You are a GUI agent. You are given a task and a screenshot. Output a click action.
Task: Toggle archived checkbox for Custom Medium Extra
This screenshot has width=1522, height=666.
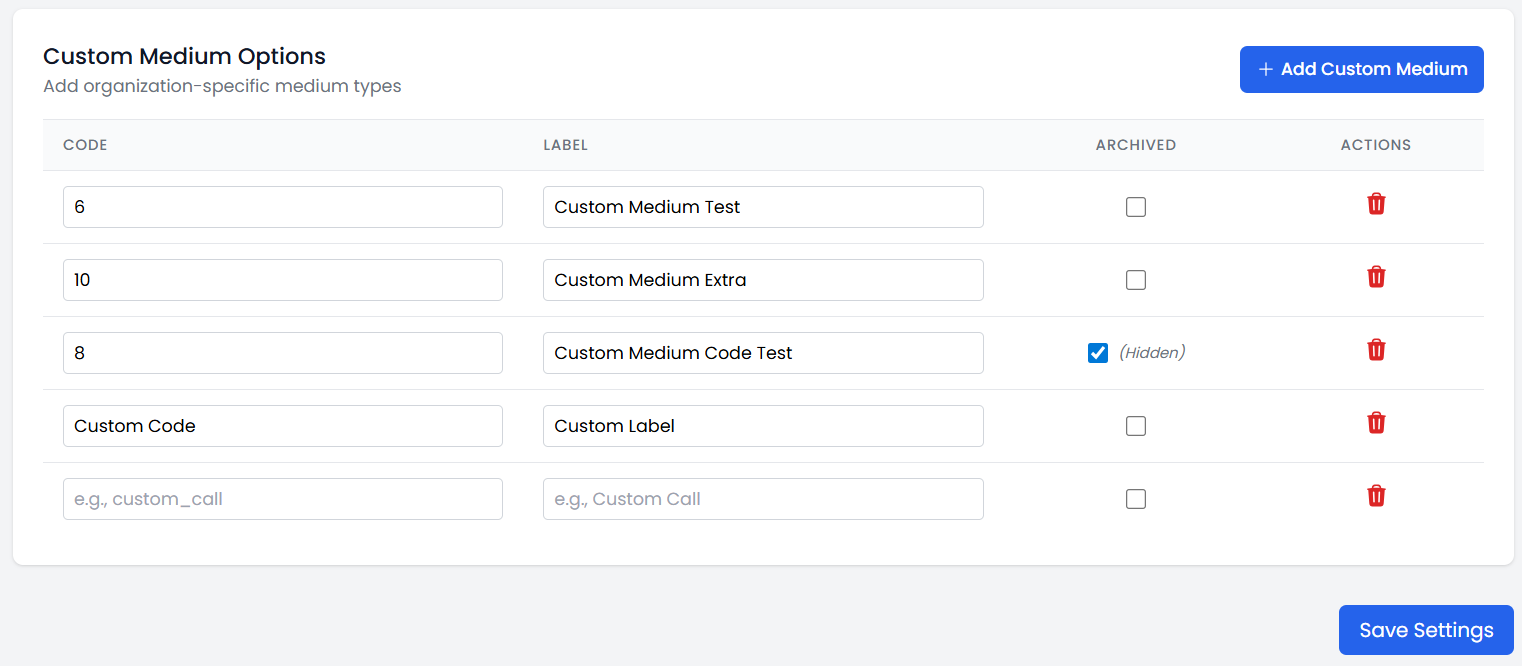pyautogui.click(x=1135, y=280)
